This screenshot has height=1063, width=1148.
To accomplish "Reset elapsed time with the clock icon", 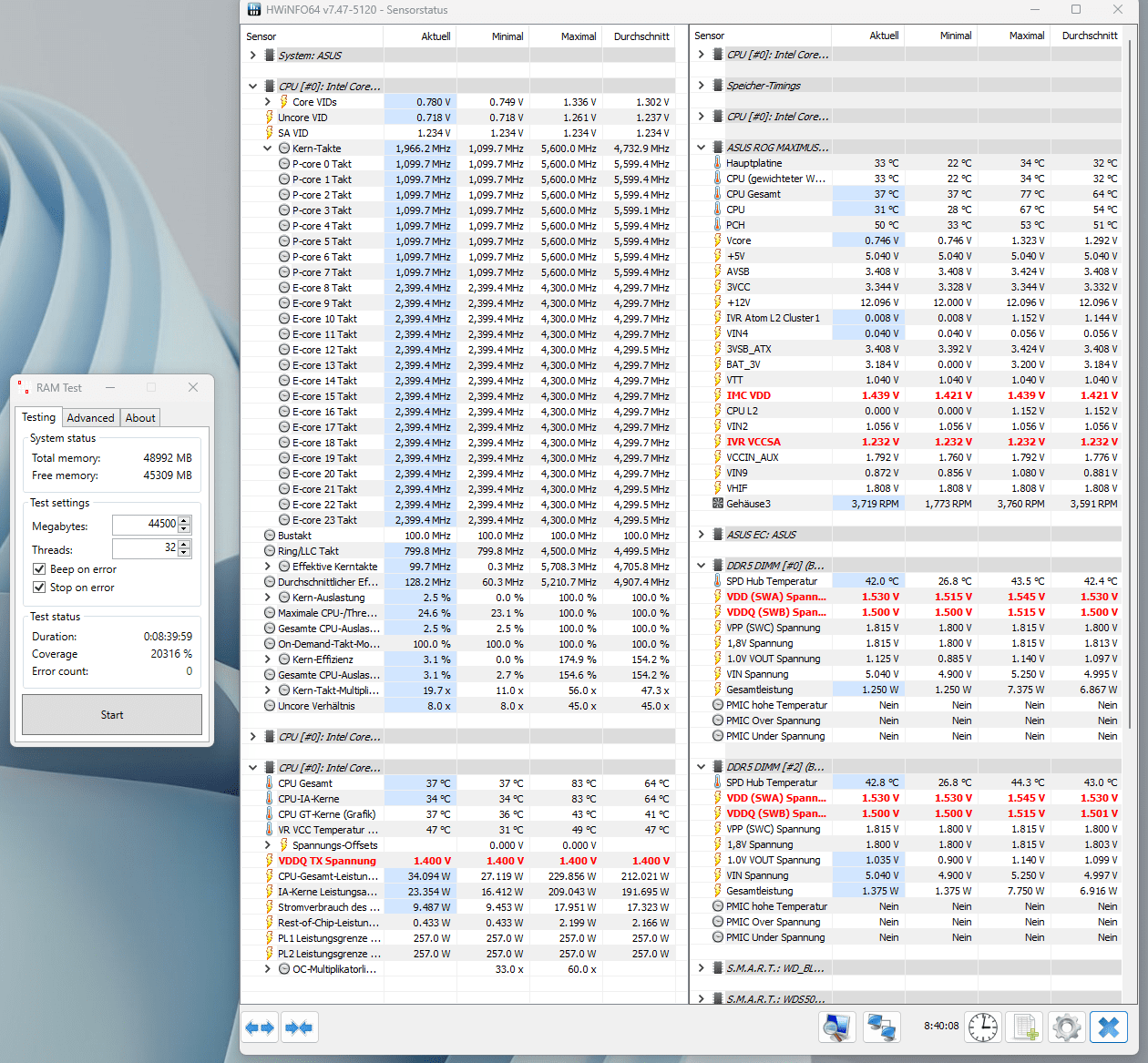I will pos(982,1027).
